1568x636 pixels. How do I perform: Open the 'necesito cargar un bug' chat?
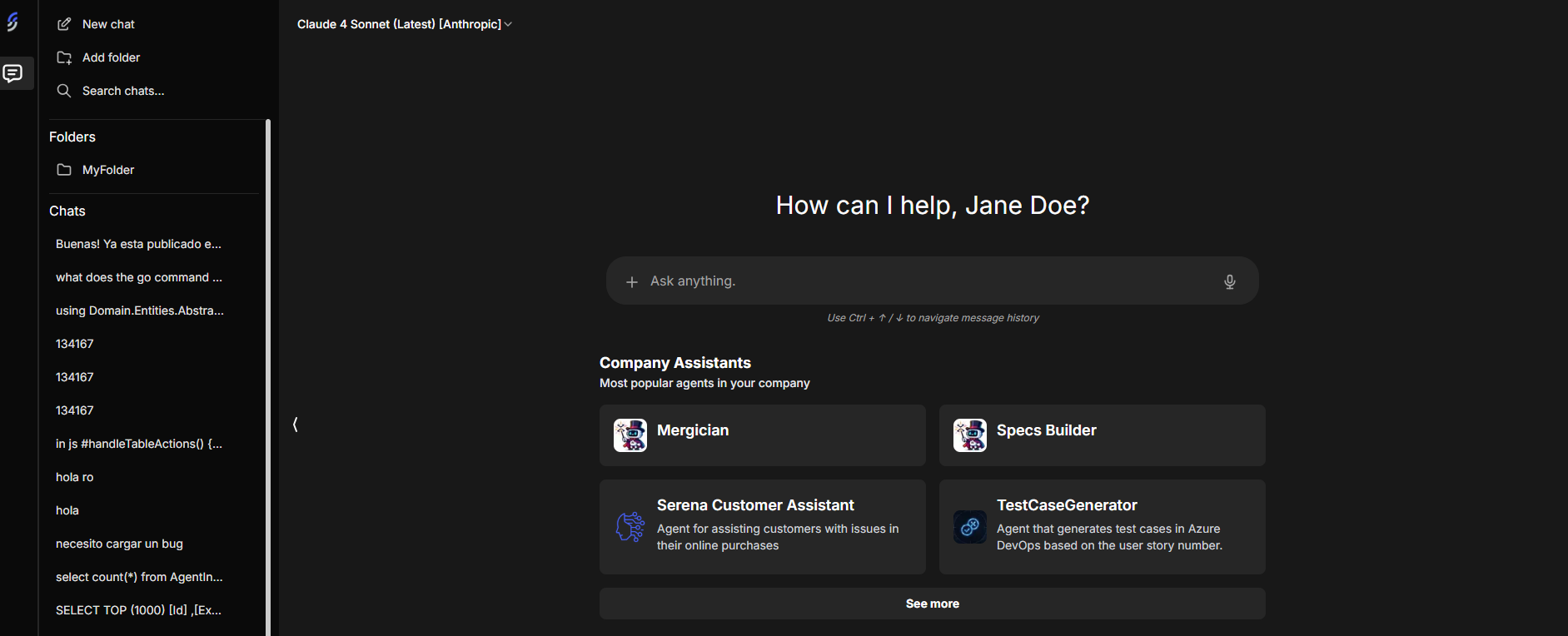click(119, 544)
